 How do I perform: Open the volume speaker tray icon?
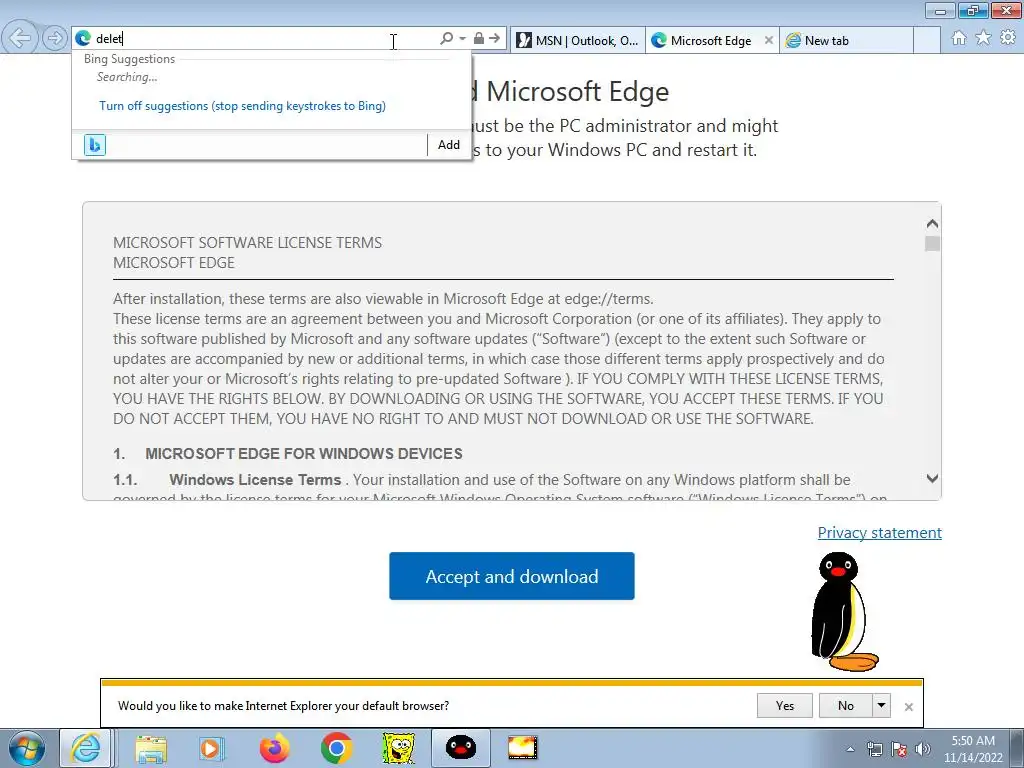923,749
